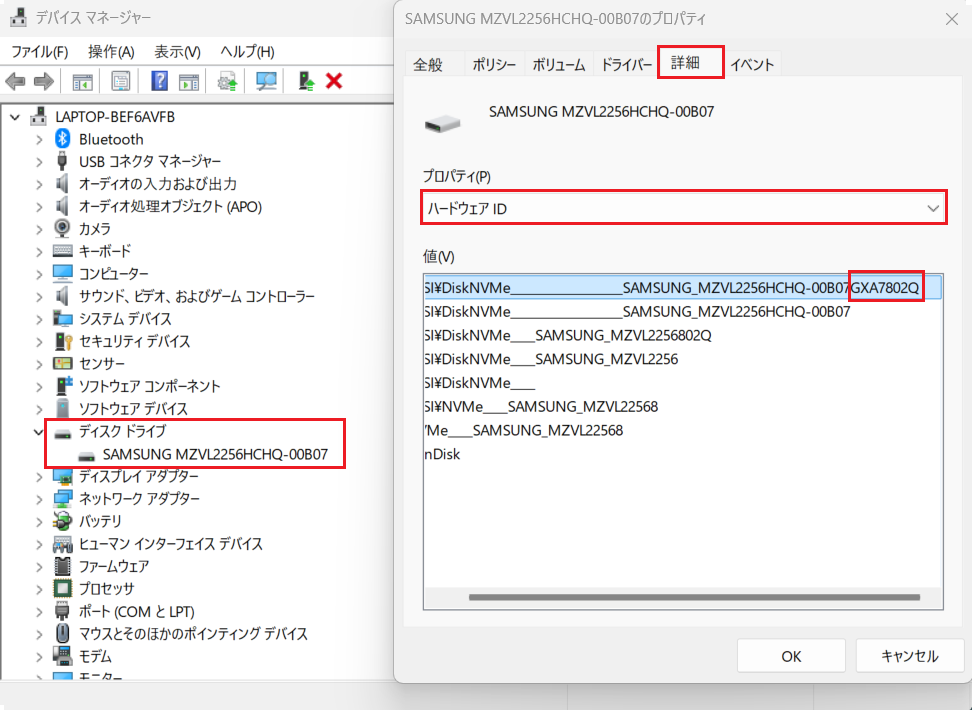This screenshot has width=972, height=710.
Task: Click the Properties toolbar icon
Action: [121, 81]
